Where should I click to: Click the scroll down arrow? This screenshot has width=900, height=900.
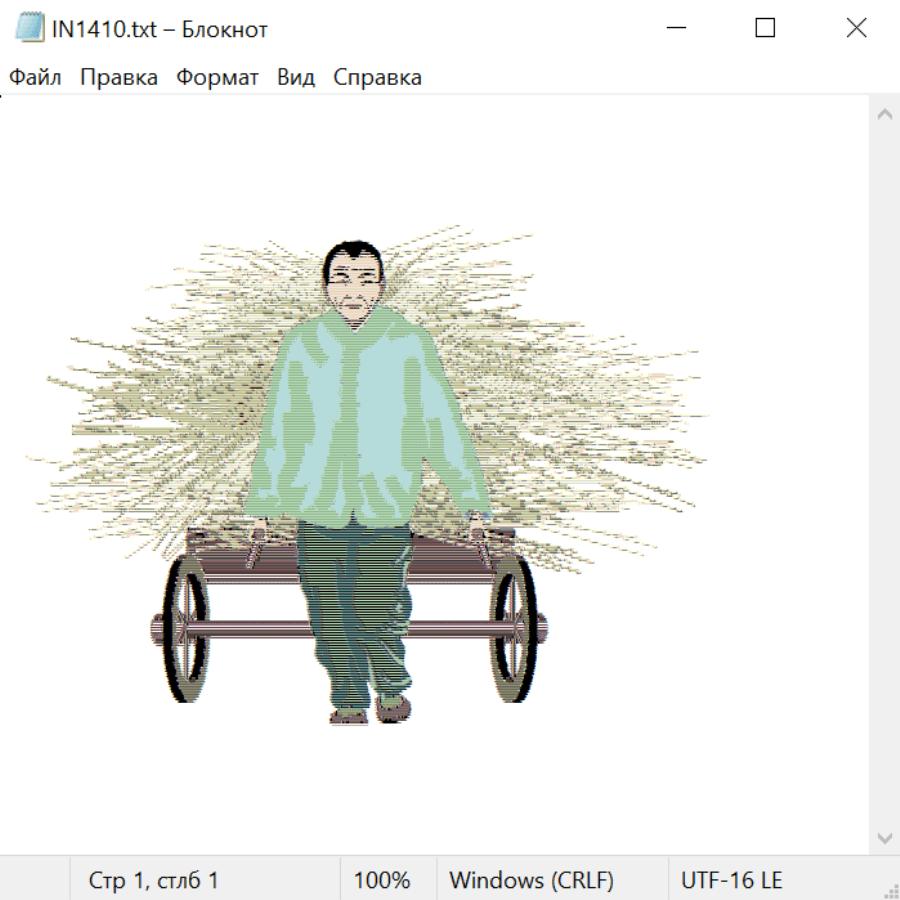point(884,837)
